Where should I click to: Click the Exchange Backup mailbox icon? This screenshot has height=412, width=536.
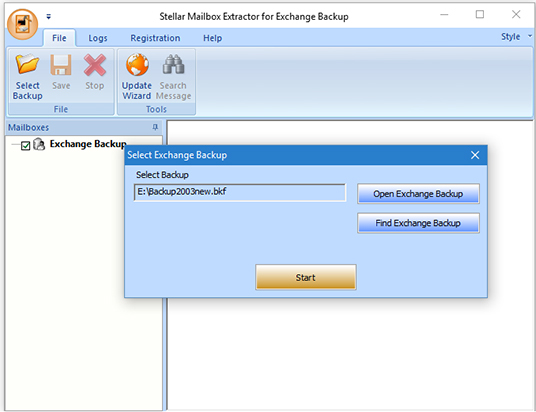point(39,144)
